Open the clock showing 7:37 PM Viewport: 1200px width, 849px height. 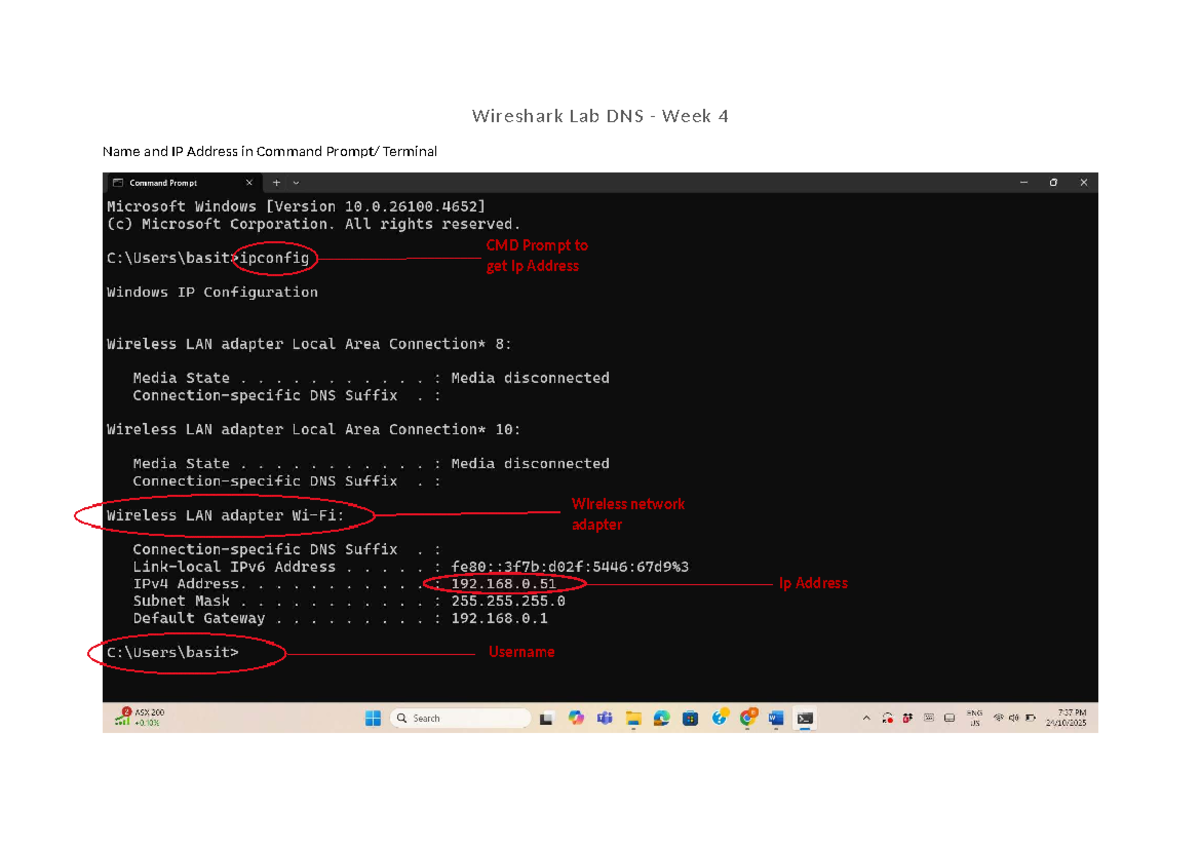(x=1066, y=718)
